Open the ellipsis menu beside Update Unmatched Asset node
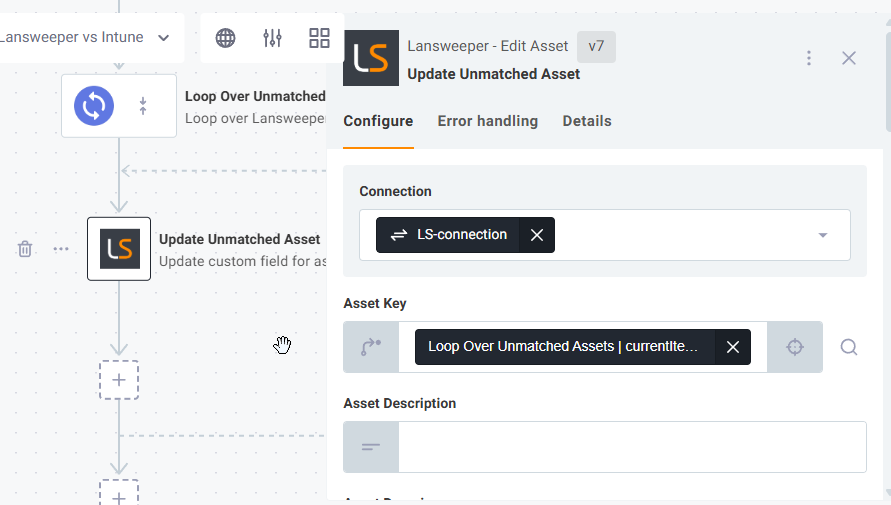The width and height of the screenshot is (891, 505). (61, 249)
